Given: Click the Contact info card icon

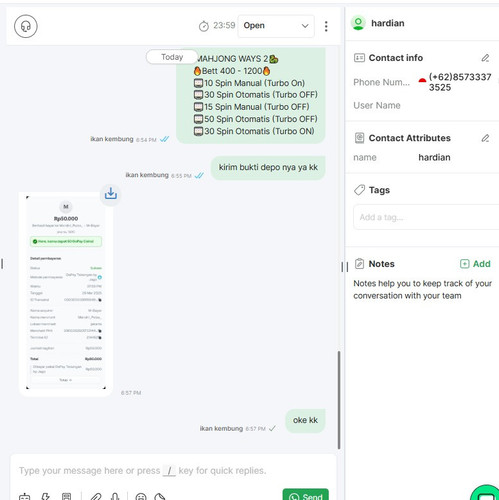Looking at the screenshot, I should [x=359, y=58].
